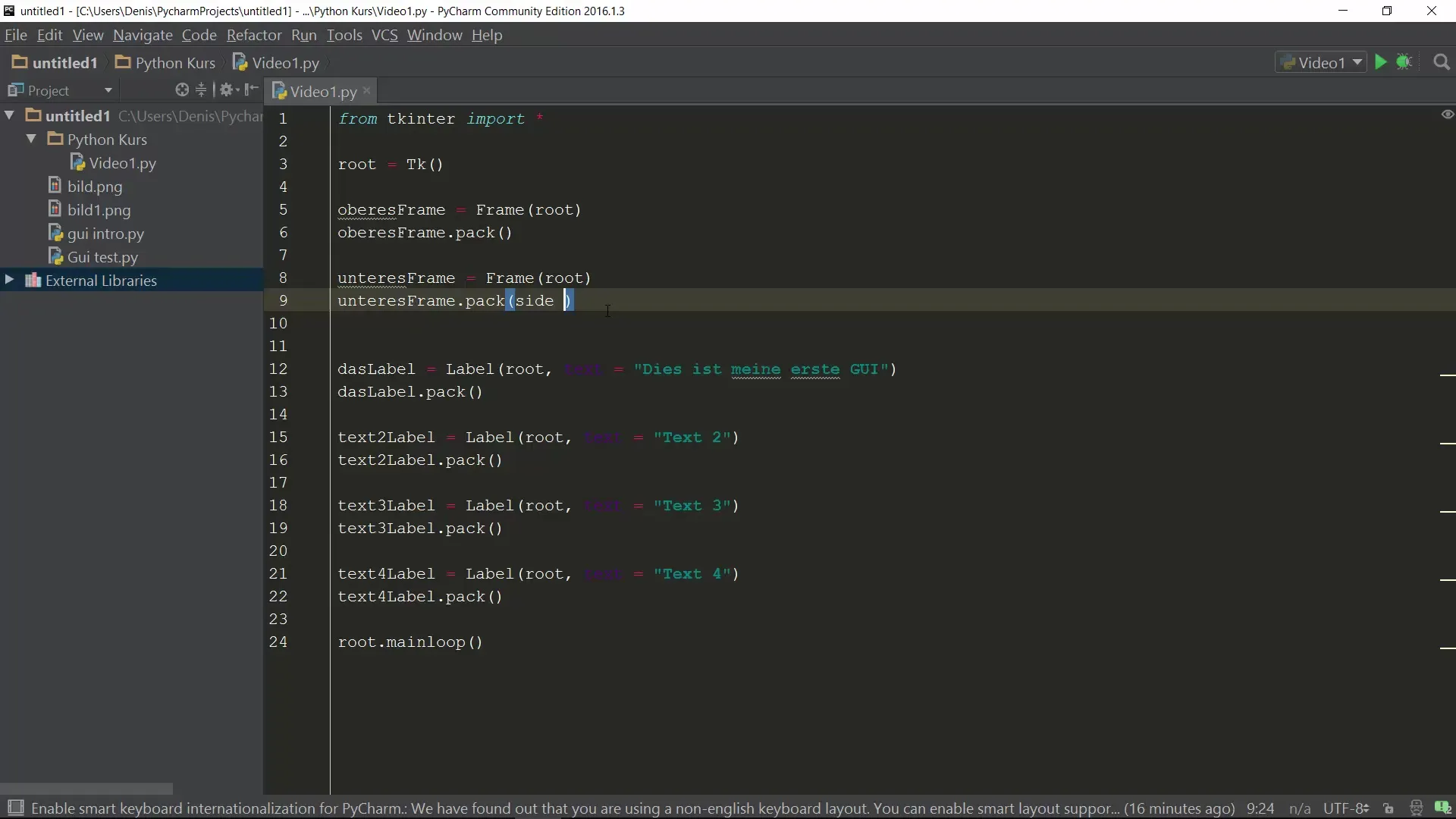Toggle tool window buttons in status corner
Image resolution: width=1456 pixels, height=819 pixels.
(15, 808)
